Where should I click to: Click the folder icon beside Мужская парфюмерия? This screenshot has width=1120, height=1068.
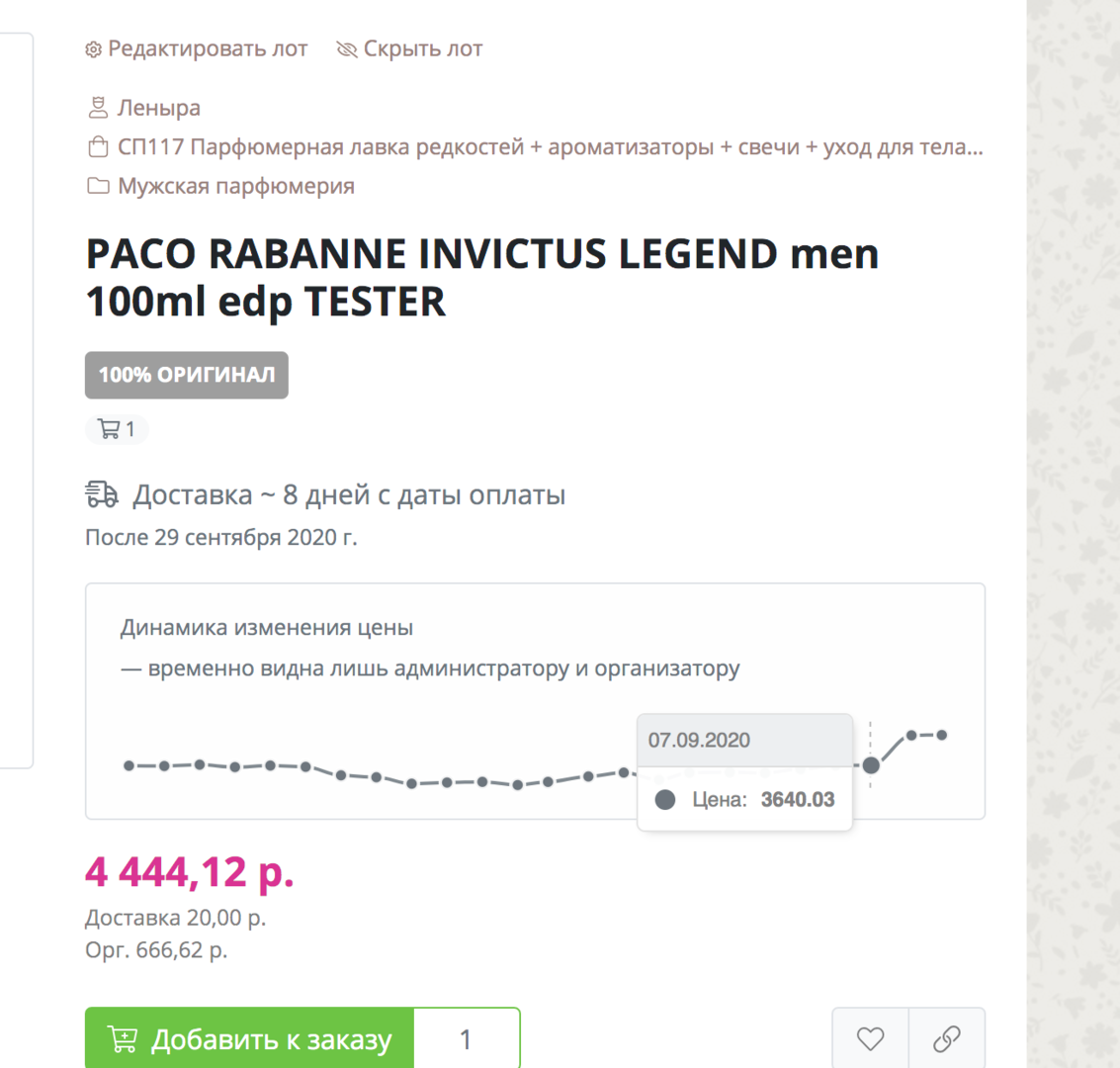98,186
